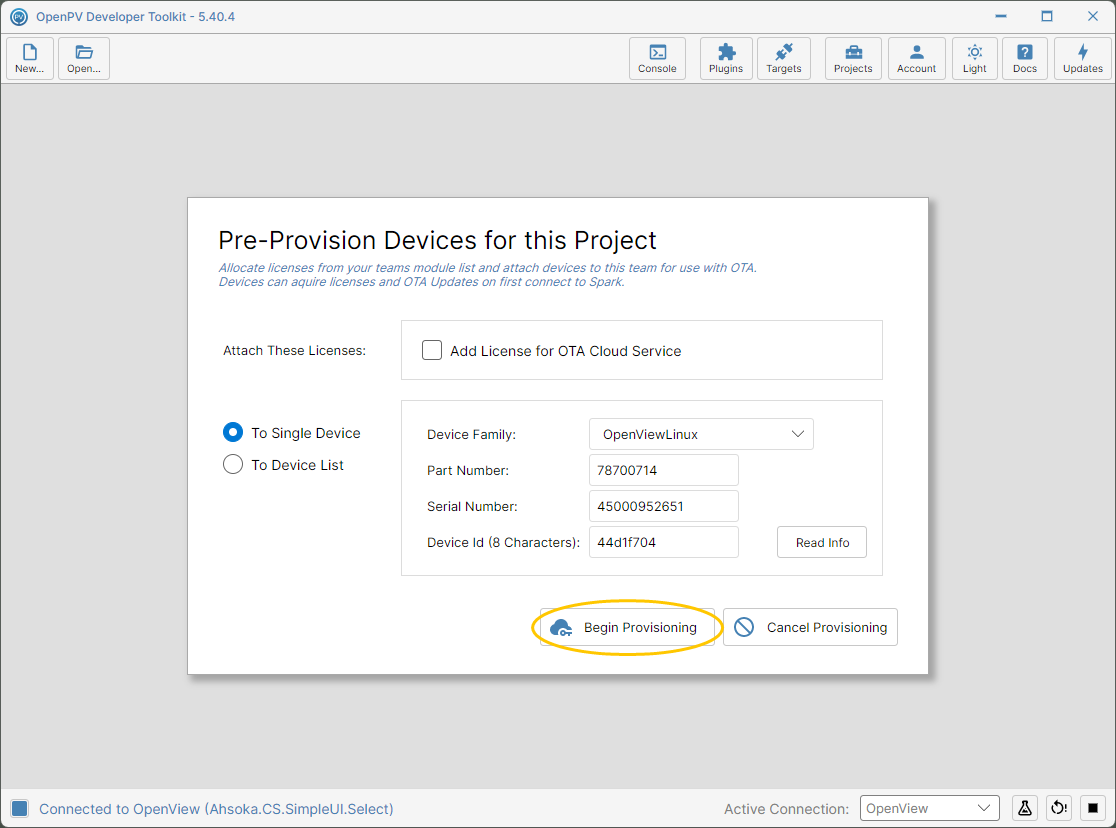1116x828 pixels.
Task: Maximize the OpenPV Developer Toolkit window
Action: tap(1047, 16)
